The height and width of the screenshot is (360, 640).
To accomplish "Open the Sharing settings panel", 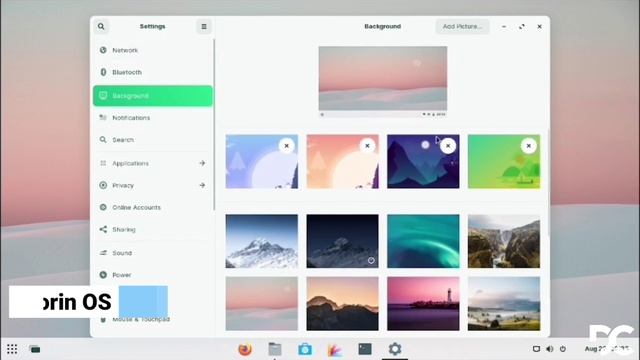I will [152, 229].
